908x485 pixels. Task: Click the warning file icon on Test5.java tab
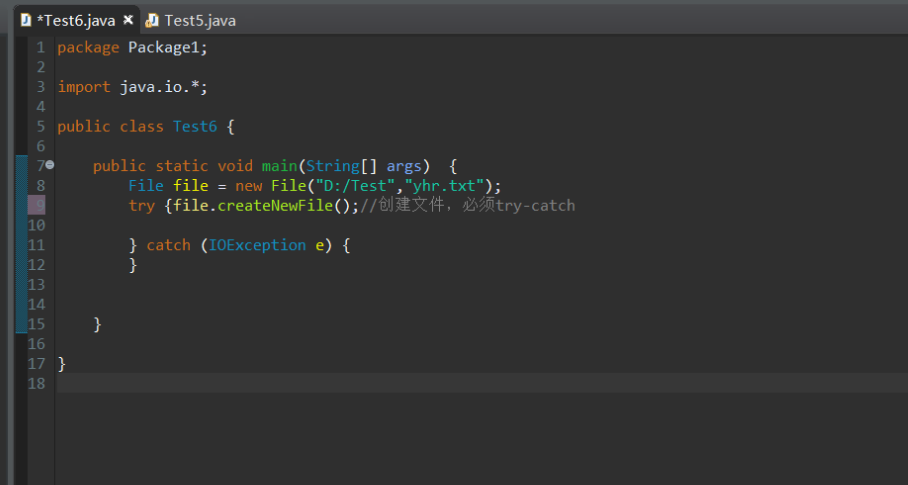tap(152, 20)
